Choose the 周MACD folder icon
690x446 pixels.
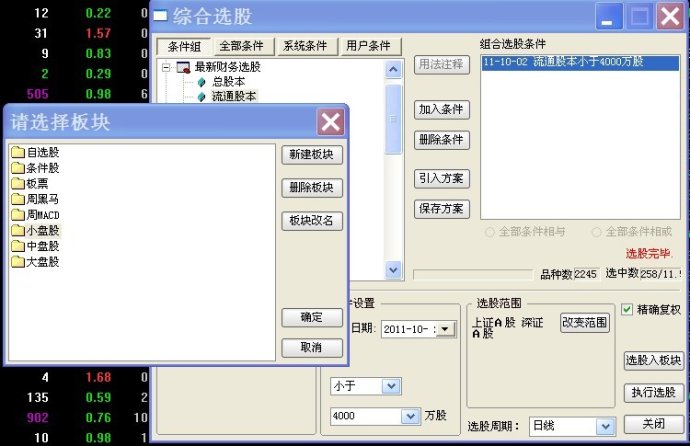tap(18, 215)
